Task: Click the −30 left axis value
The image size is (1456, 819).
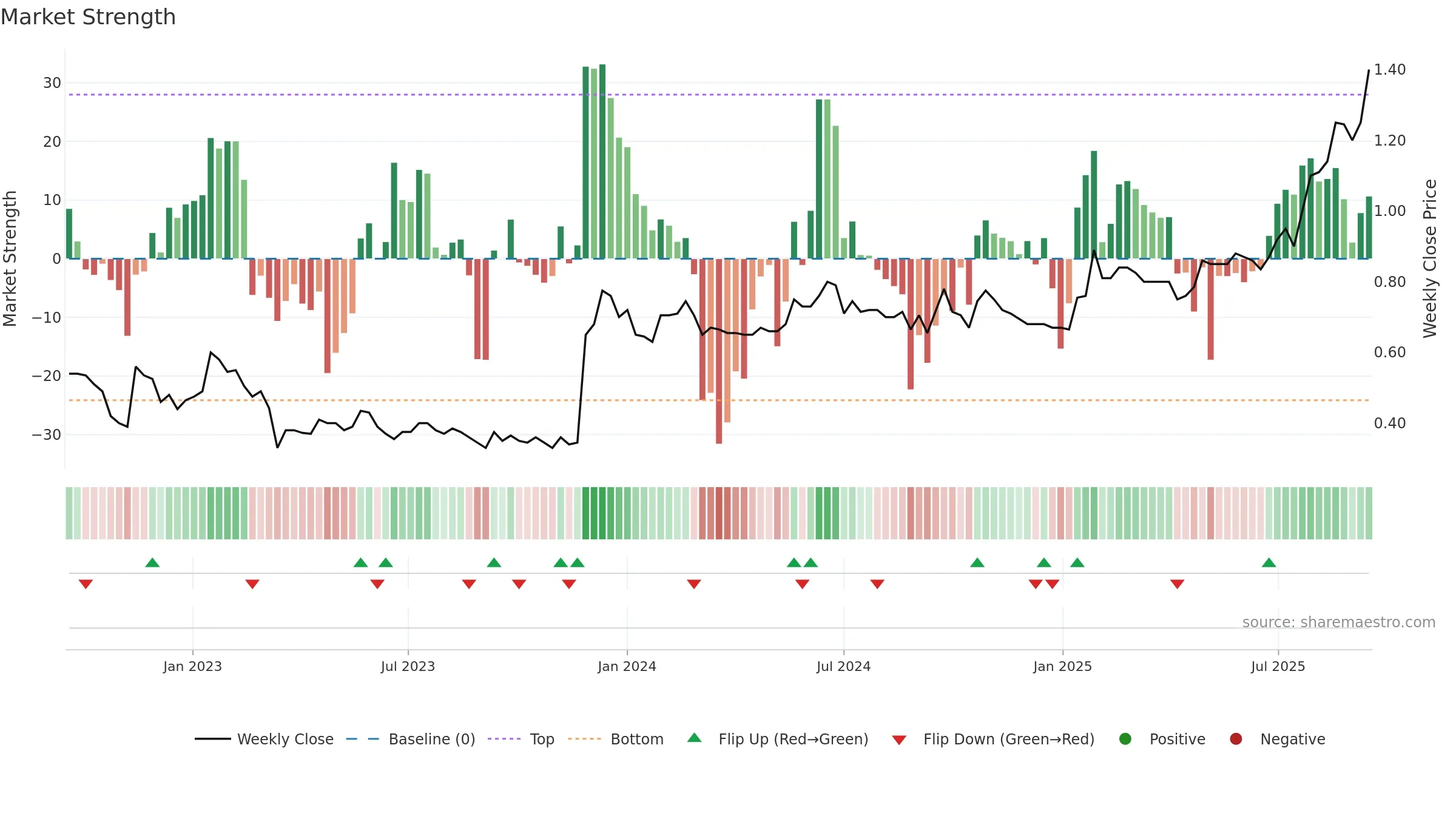Action: pos(47,435)
